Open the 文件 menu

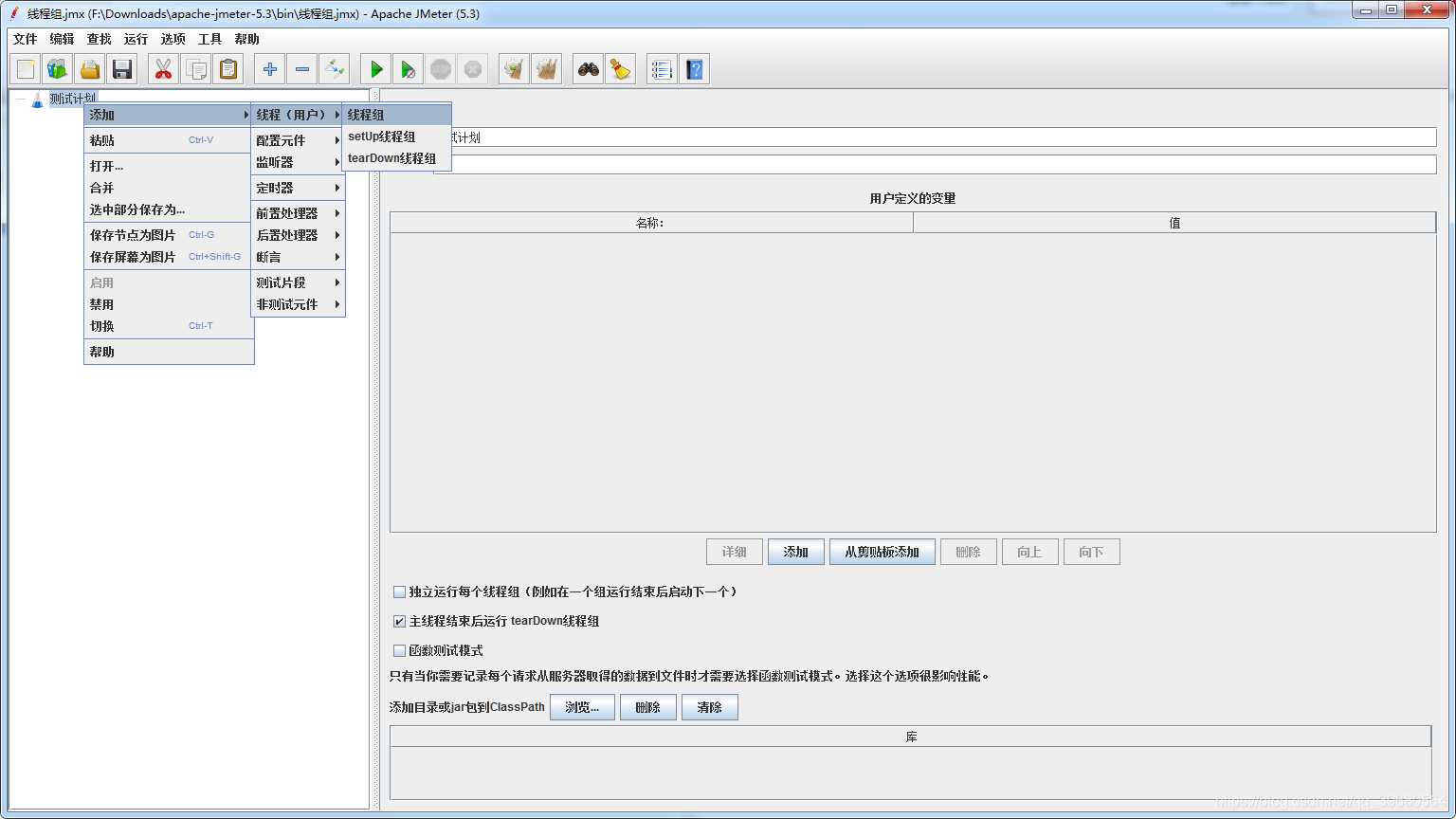(x=26, y=39)
